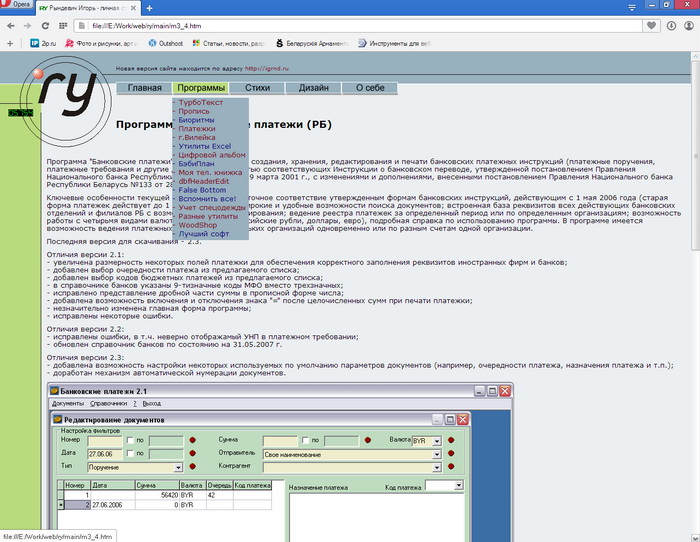The height and width of the screenshot is (542, 700).
Task: Open the tab menu icon in title bar
Action: 632,8
